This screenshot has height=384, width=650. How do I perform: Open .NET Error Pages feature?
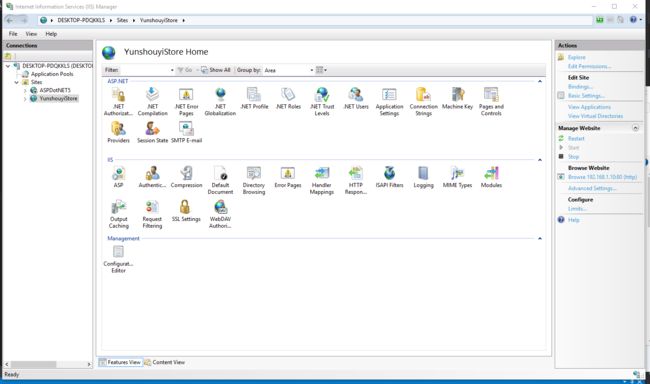click(186, 102)
